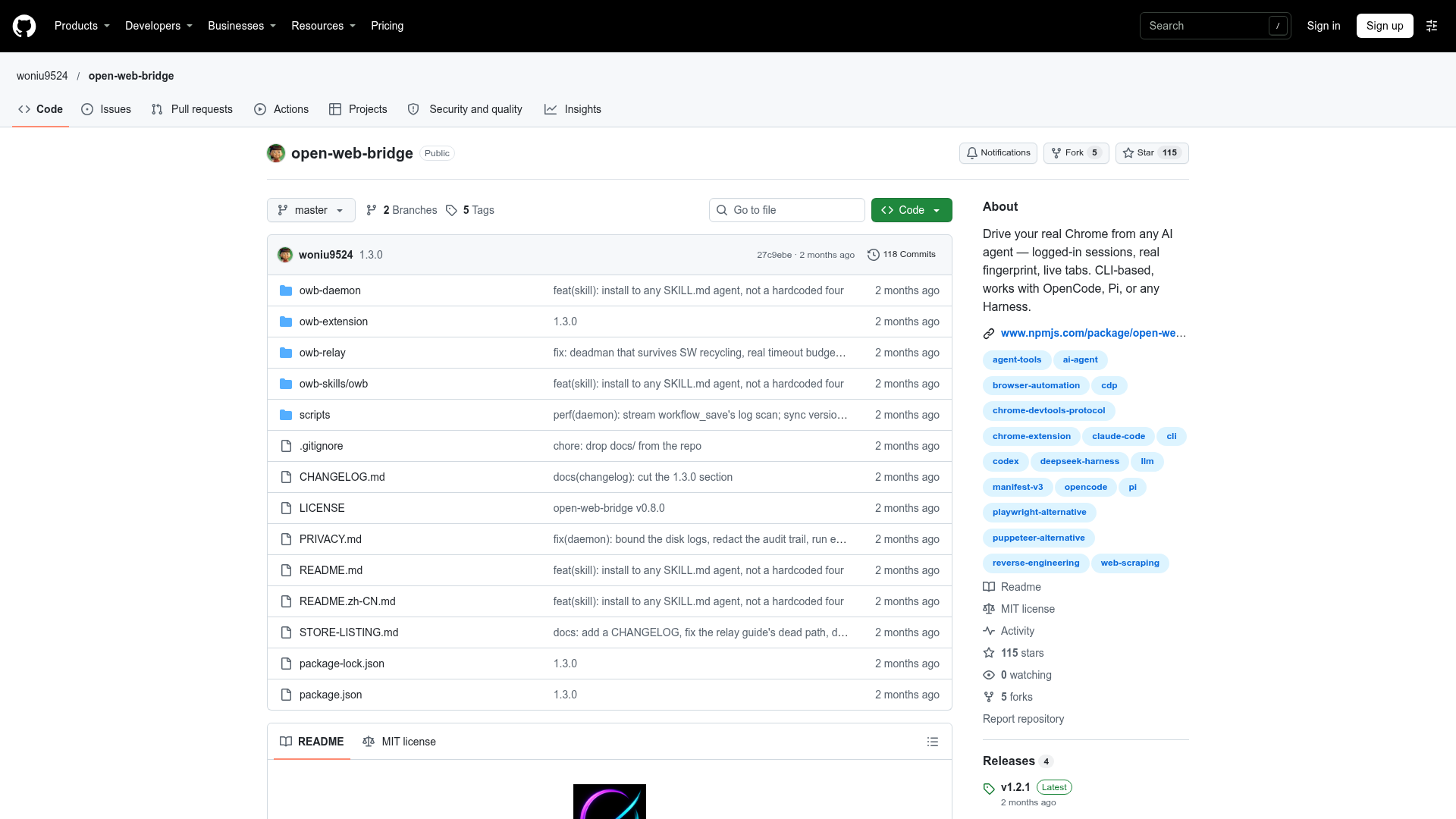View the 0 watching list
1456x819 pixels.
tap(1018, 675)
